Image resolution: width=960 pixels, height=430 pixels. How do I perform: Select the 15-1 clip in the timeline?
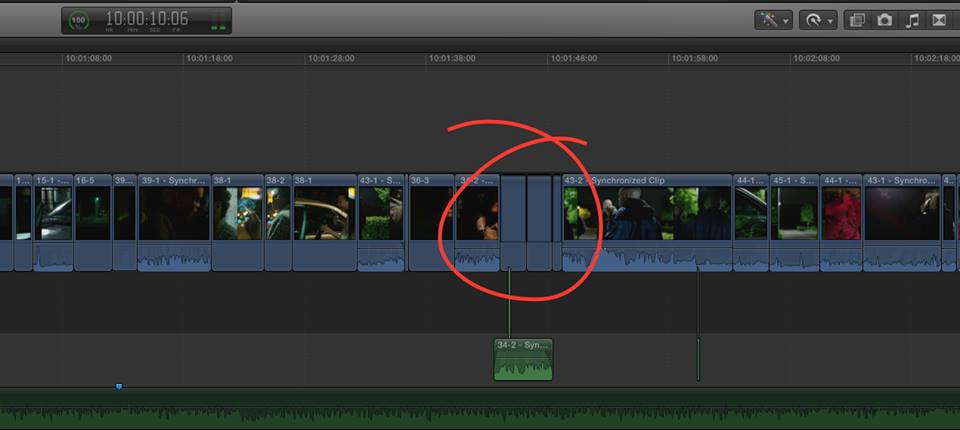[53, 222]
